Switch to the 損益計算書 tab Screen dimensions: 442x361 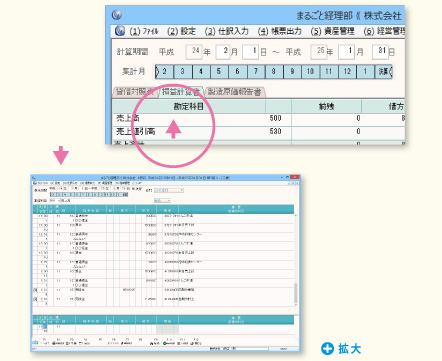[x=181, y=92]
